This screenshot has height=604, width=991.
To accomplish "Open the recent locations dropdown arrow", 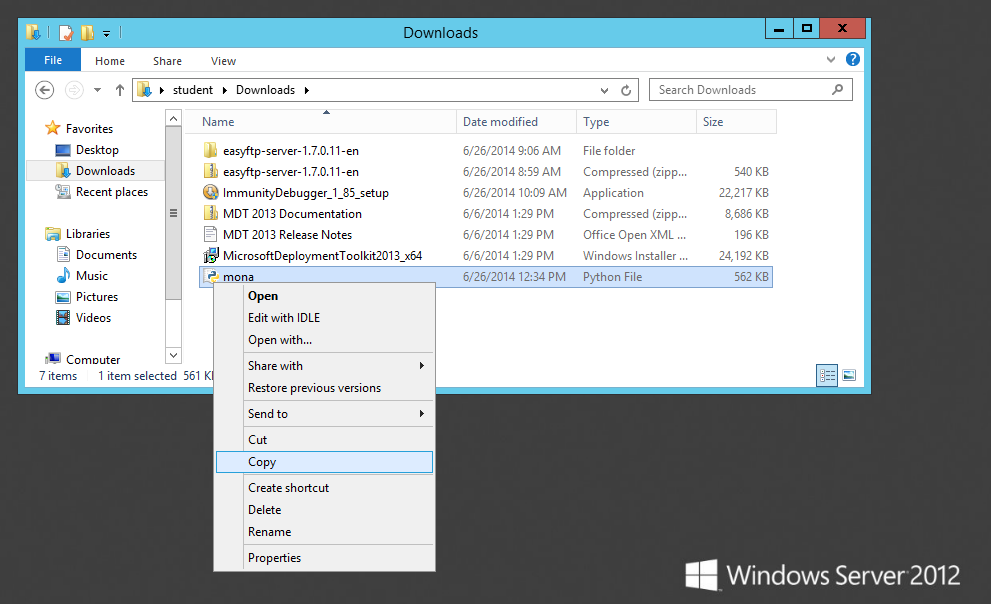I will [97, 90].
